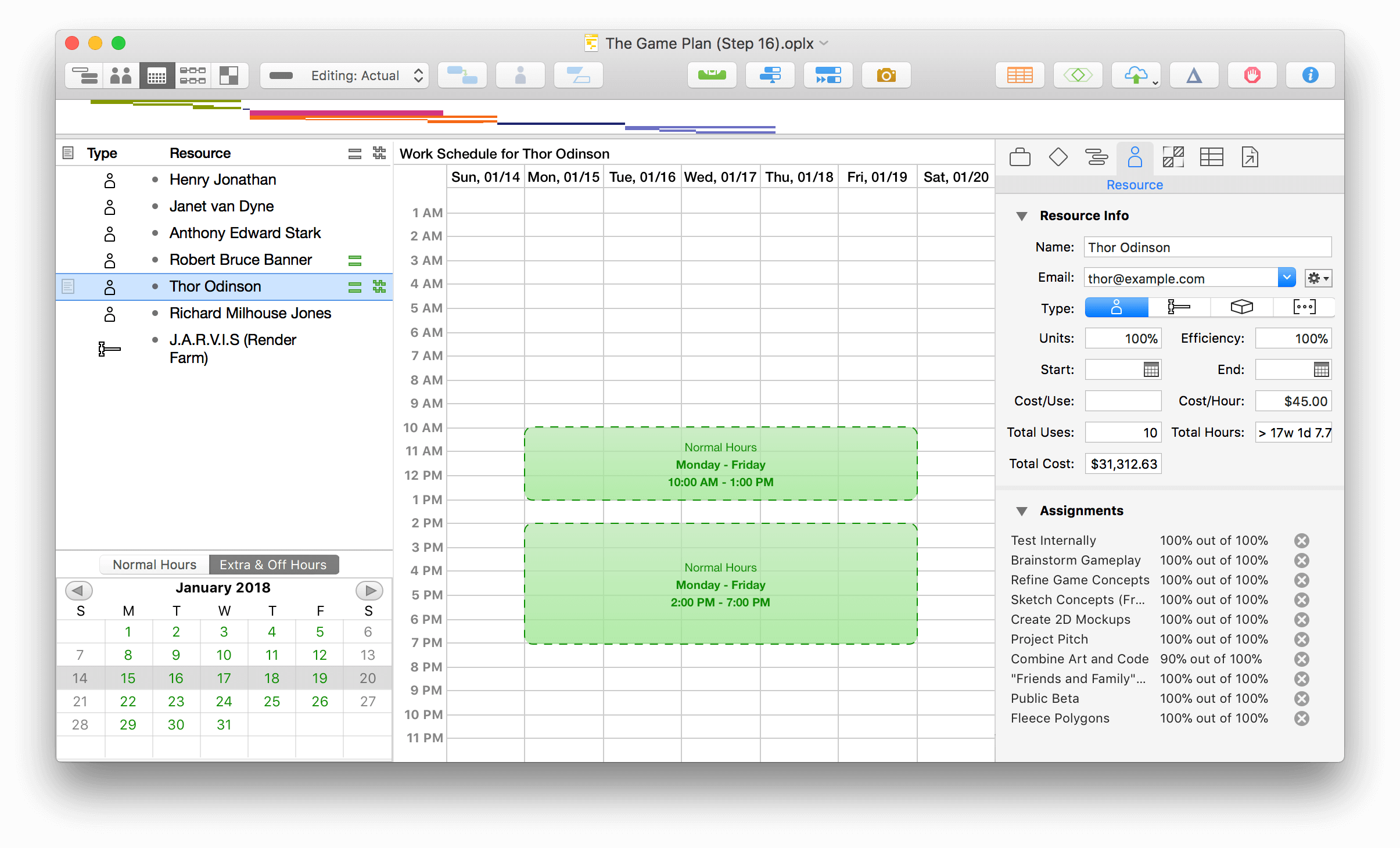Click the Reschedule toolbar icon
The height and width of the screenshot is (848, 1400).
[x=828, y=76]
